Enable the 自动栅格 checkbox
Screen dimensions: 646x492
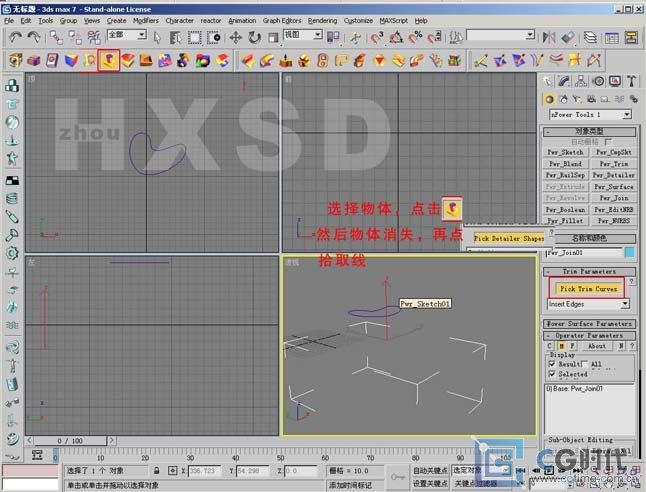[608, 142]
